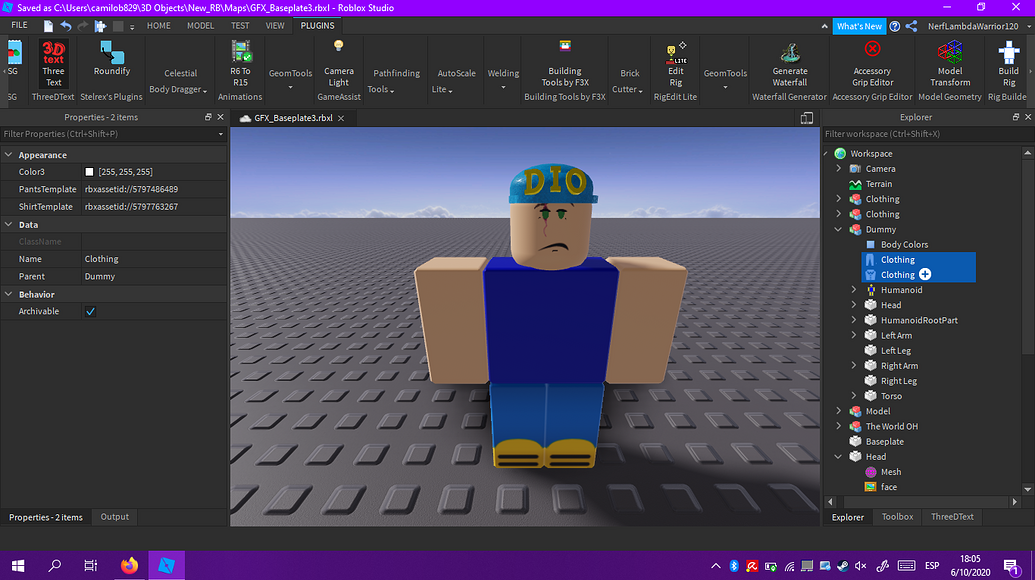Open Firefox from the taskbar

(x=129, y=565)
